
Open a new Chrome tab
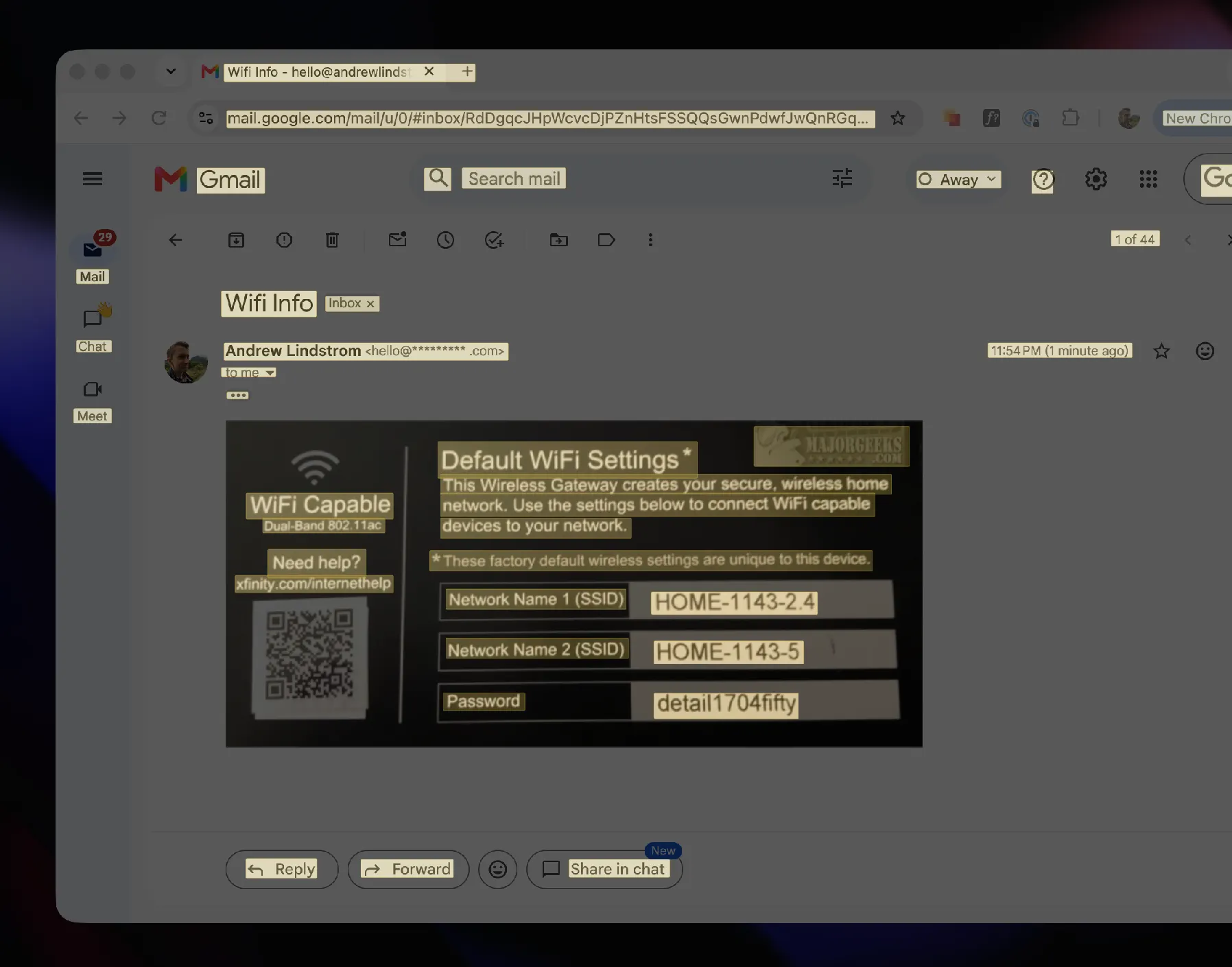(x=467, y=71)
